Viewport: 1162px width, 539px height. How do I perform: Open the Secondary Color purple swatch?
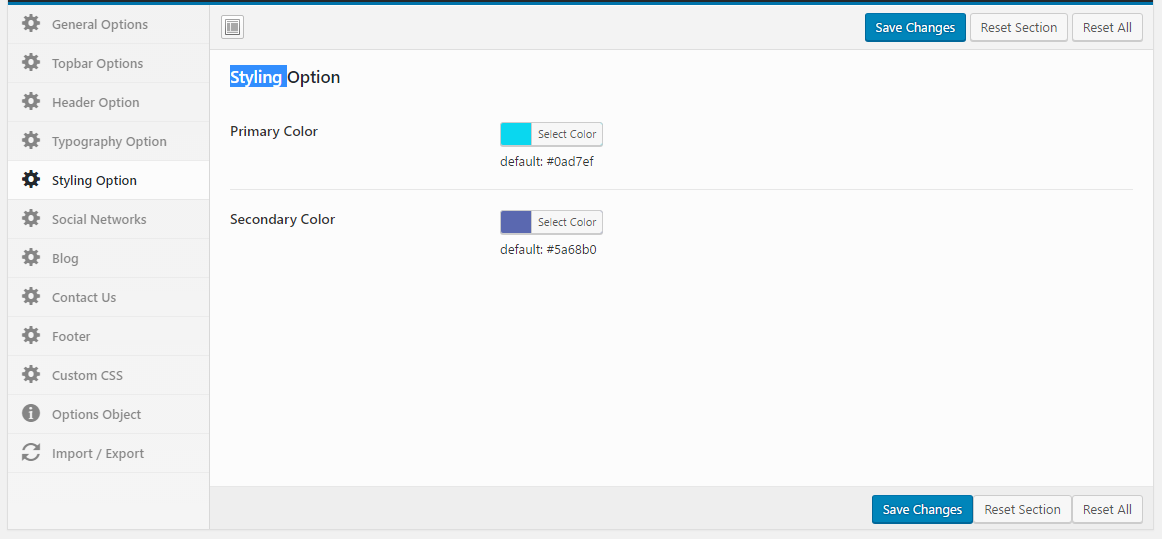(x=516, y=222)
